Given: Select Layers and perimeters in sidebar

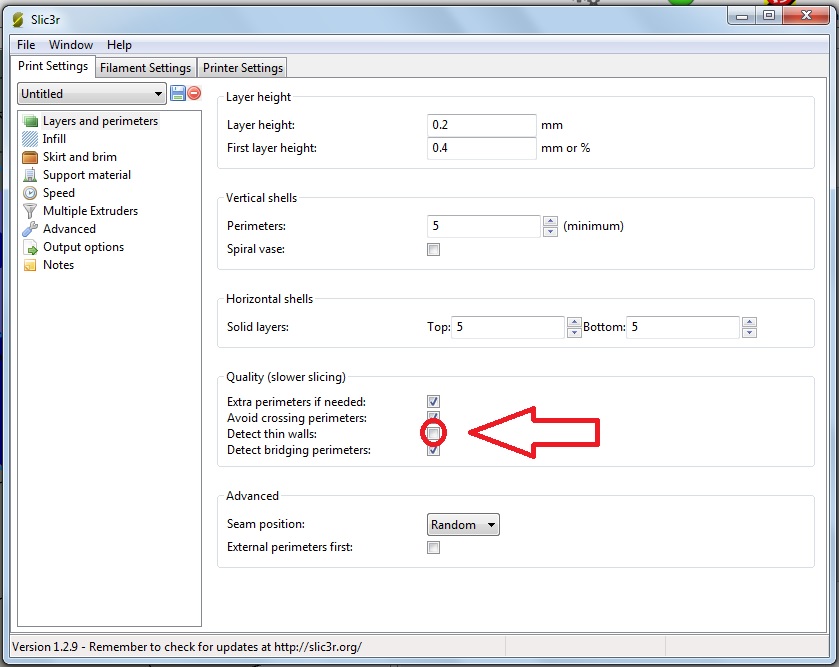Looking at the screenshot, I should (101, 121).
